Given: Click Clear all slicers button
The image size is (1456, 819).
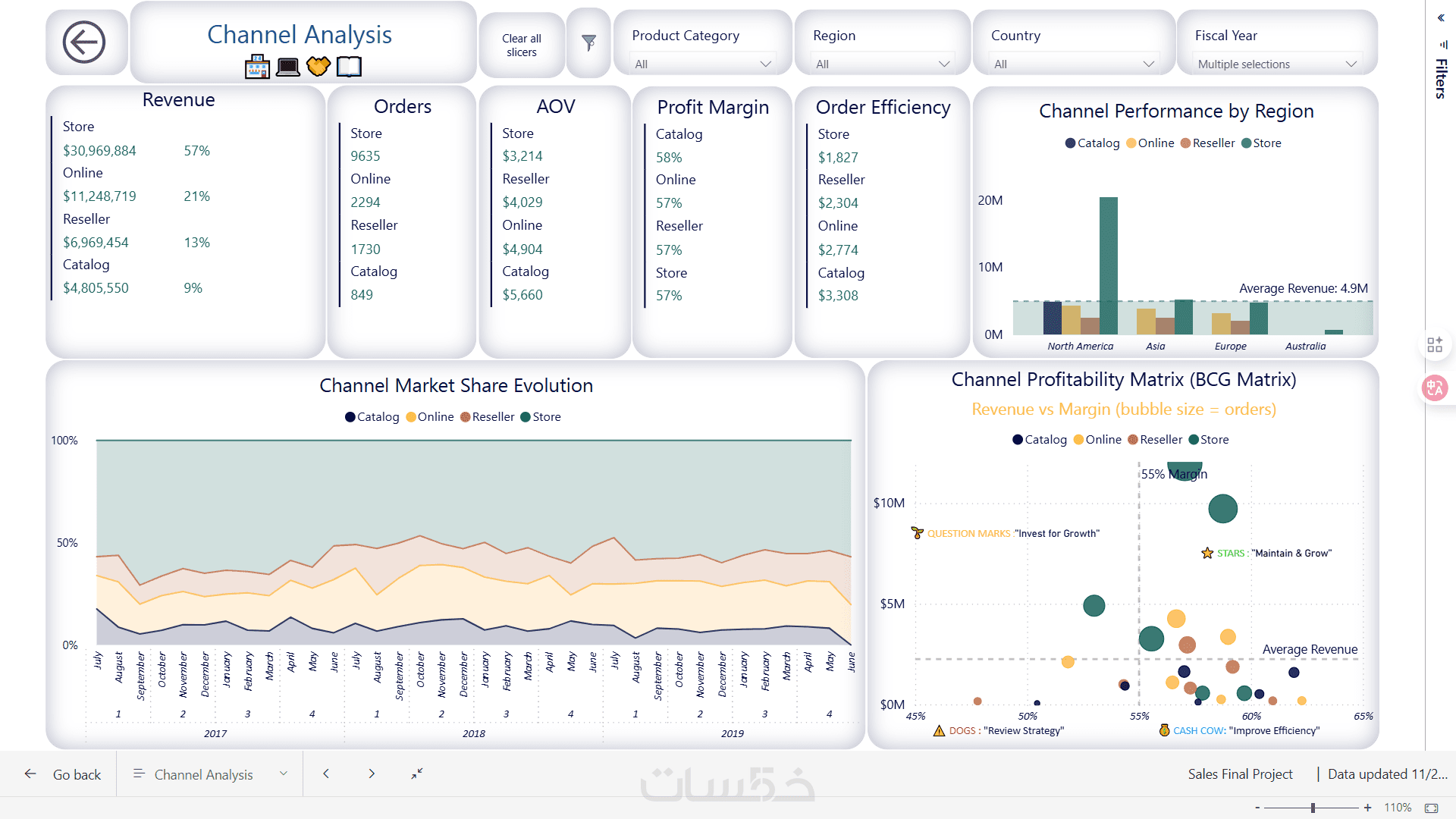Looking at the screenshot, I should [521, 45].
